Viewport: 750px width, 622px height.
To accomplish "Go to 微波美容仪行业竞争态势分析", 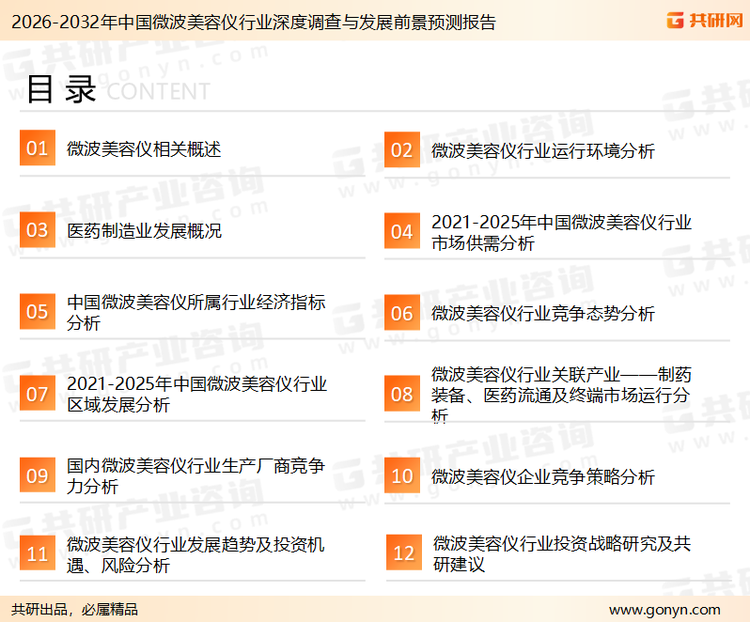I will pos(543,314).
